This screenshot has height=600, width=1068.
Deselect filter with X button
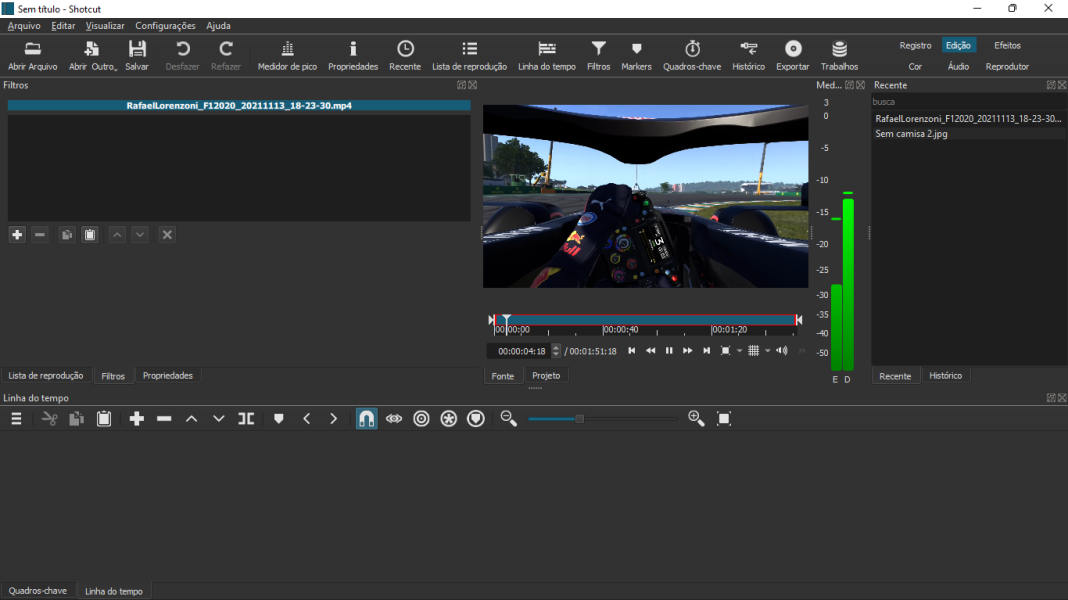click(x=167, y=235)
